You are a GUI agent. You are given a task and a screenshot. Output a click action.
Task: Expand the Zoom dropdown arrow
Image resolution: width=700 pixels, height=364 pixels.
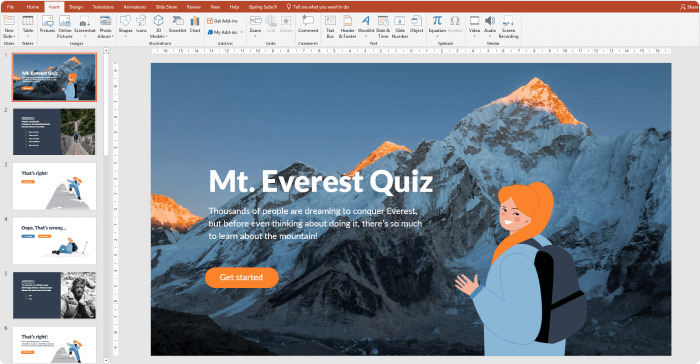tap(255, 37)
